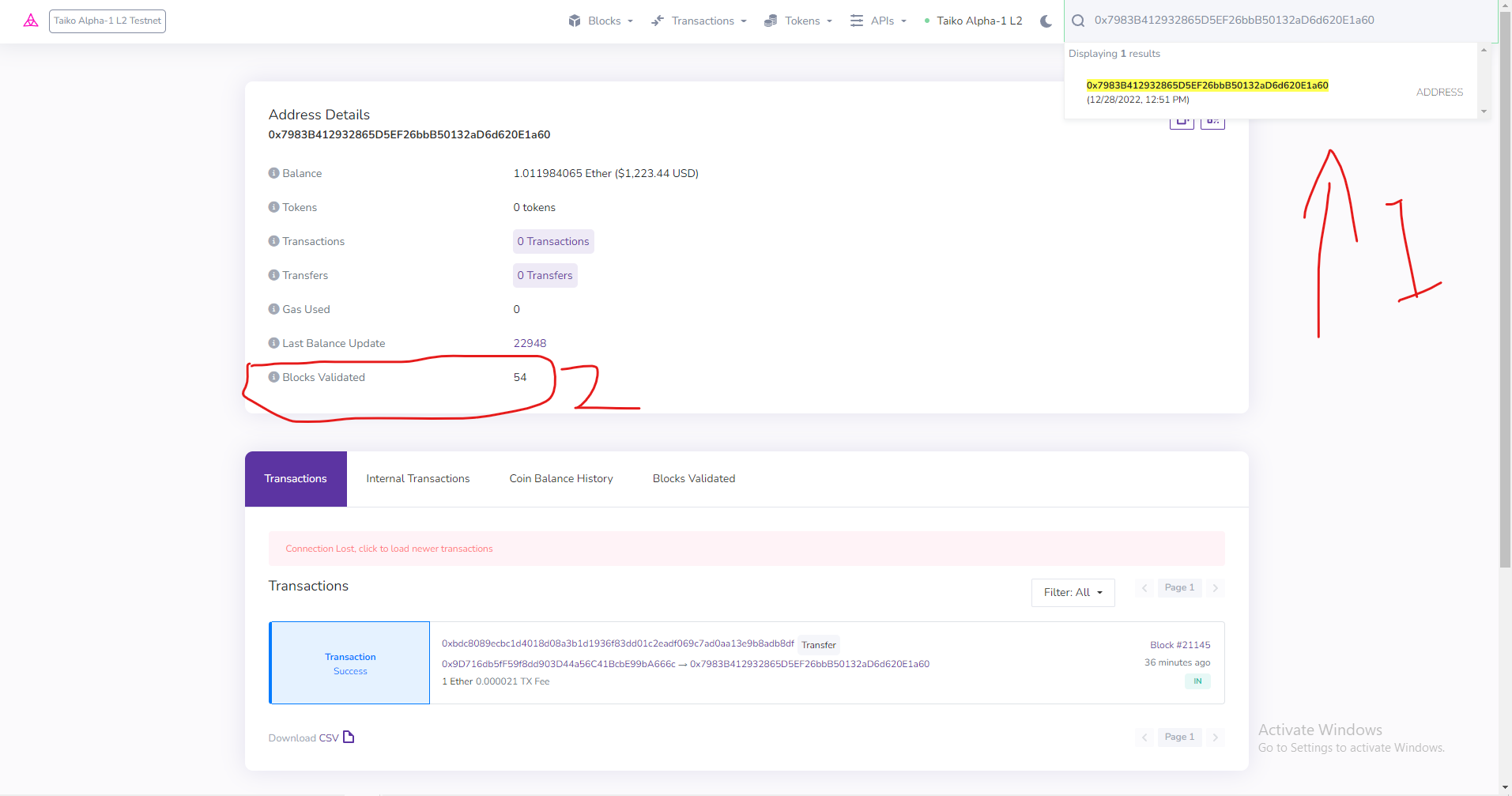Click the Taiko Alpha-1 L2 Testnet button

(107, 21)
